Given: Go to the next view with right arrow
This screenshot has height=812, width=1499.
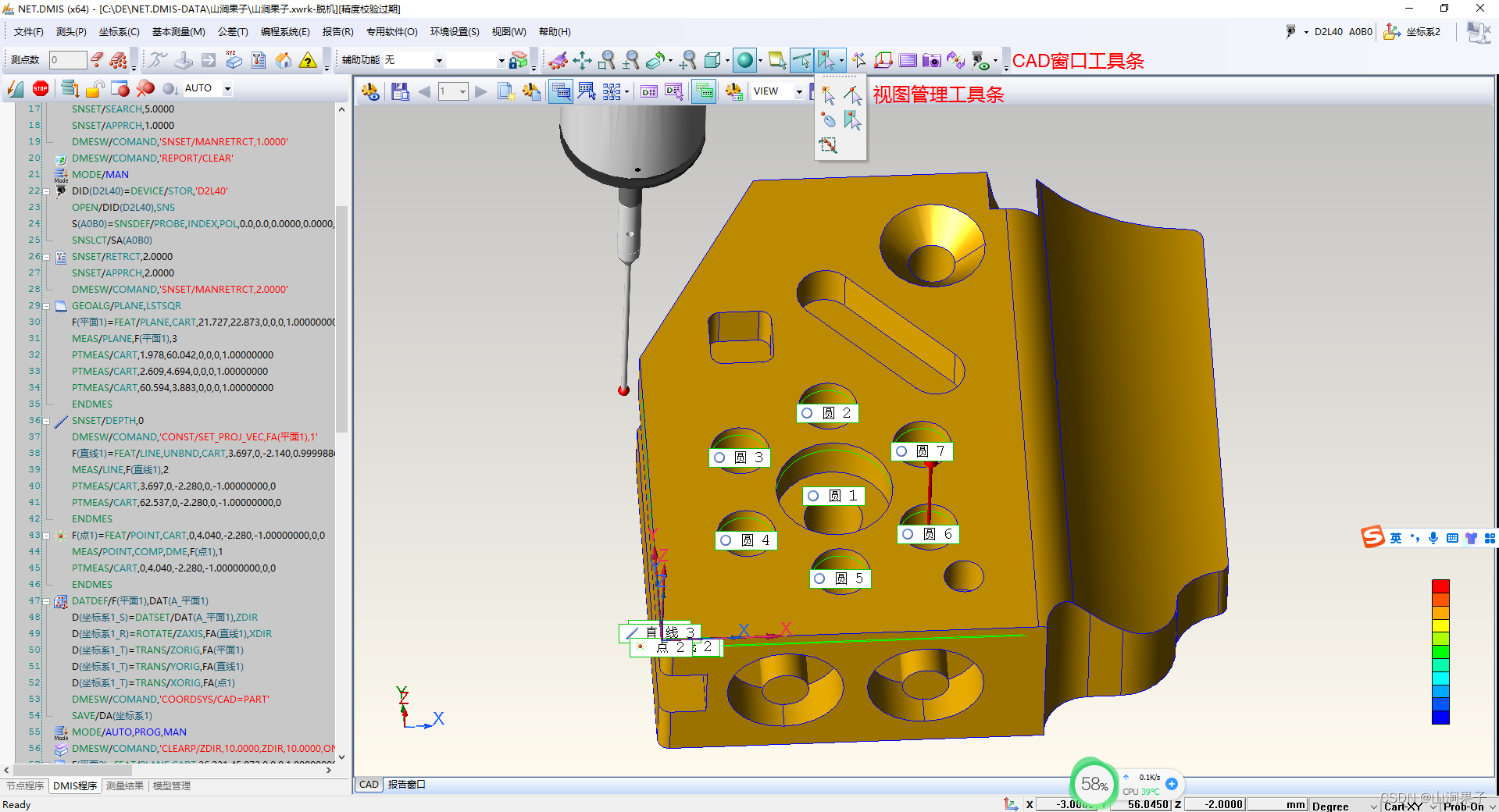Looking at the screenshot, I should pos(481,91).
